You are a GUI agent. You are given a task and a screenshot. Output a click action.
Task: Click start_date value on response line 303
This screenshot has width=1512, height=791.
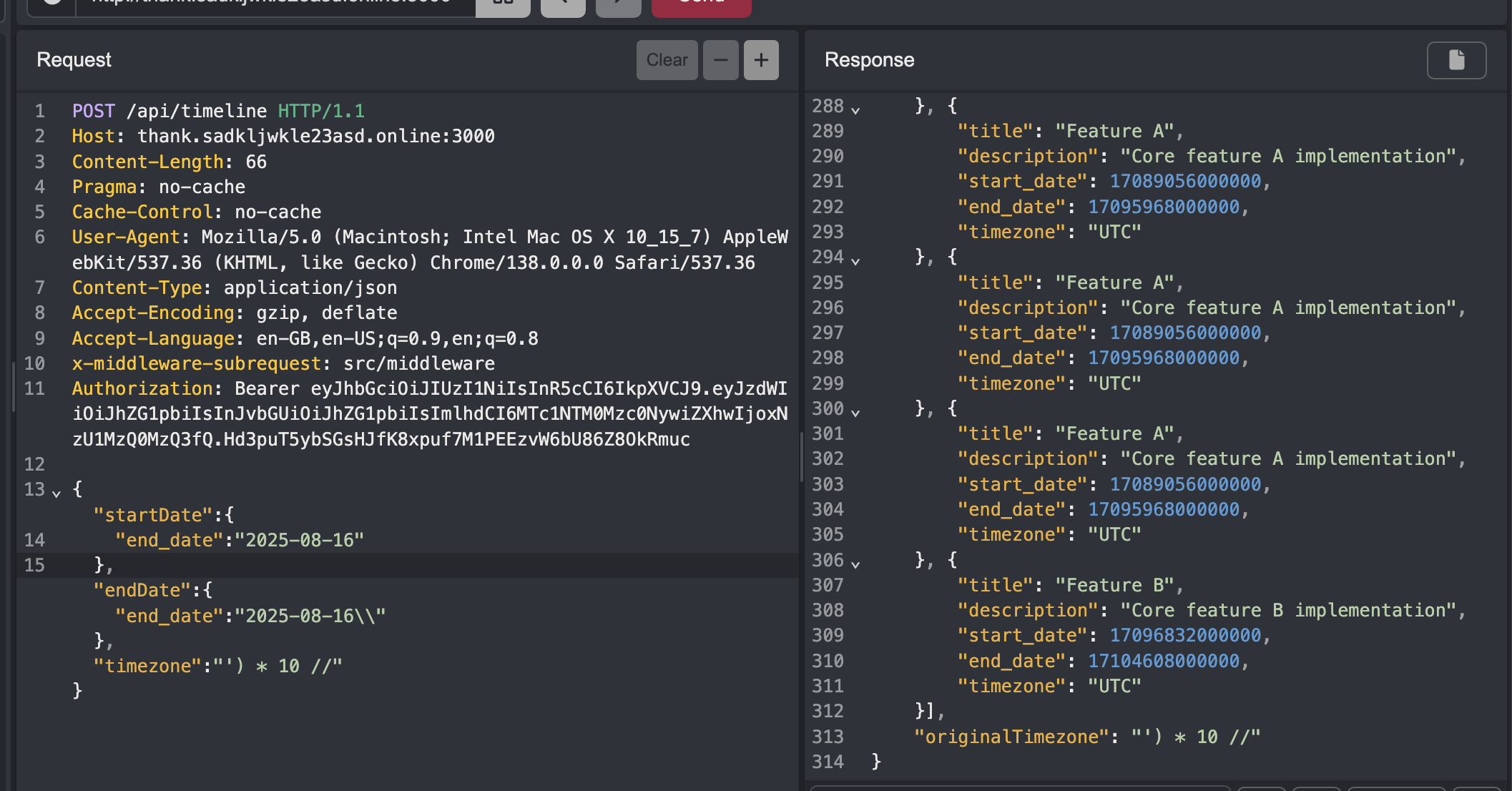1185,485
